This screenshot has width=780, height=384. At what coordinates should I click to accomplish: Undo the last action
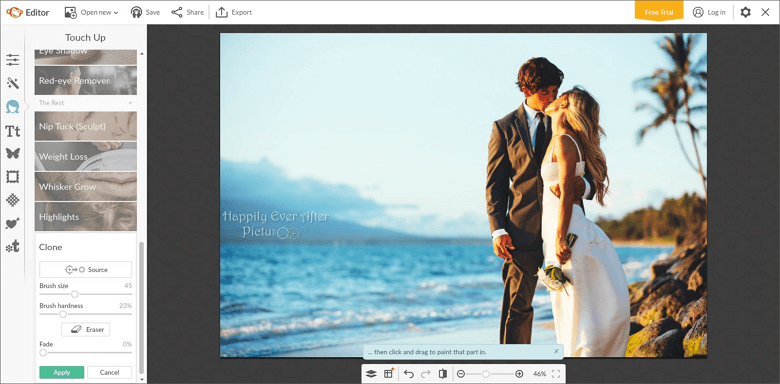409,374
